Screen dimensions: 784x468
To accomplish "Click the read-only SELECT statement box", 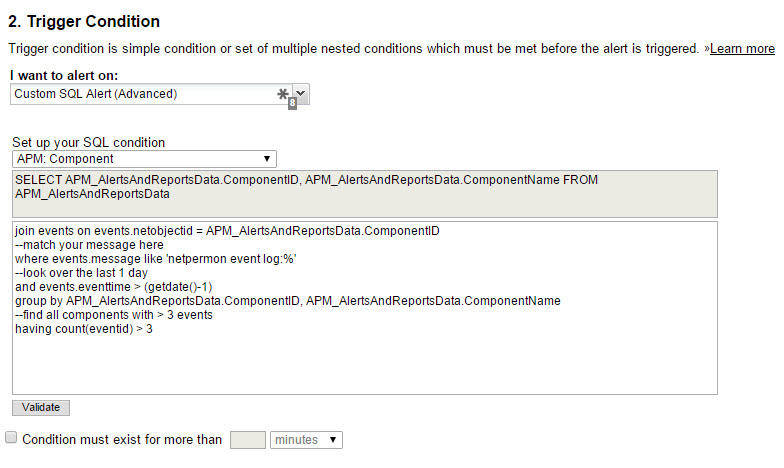I will [x=364, y=194].
